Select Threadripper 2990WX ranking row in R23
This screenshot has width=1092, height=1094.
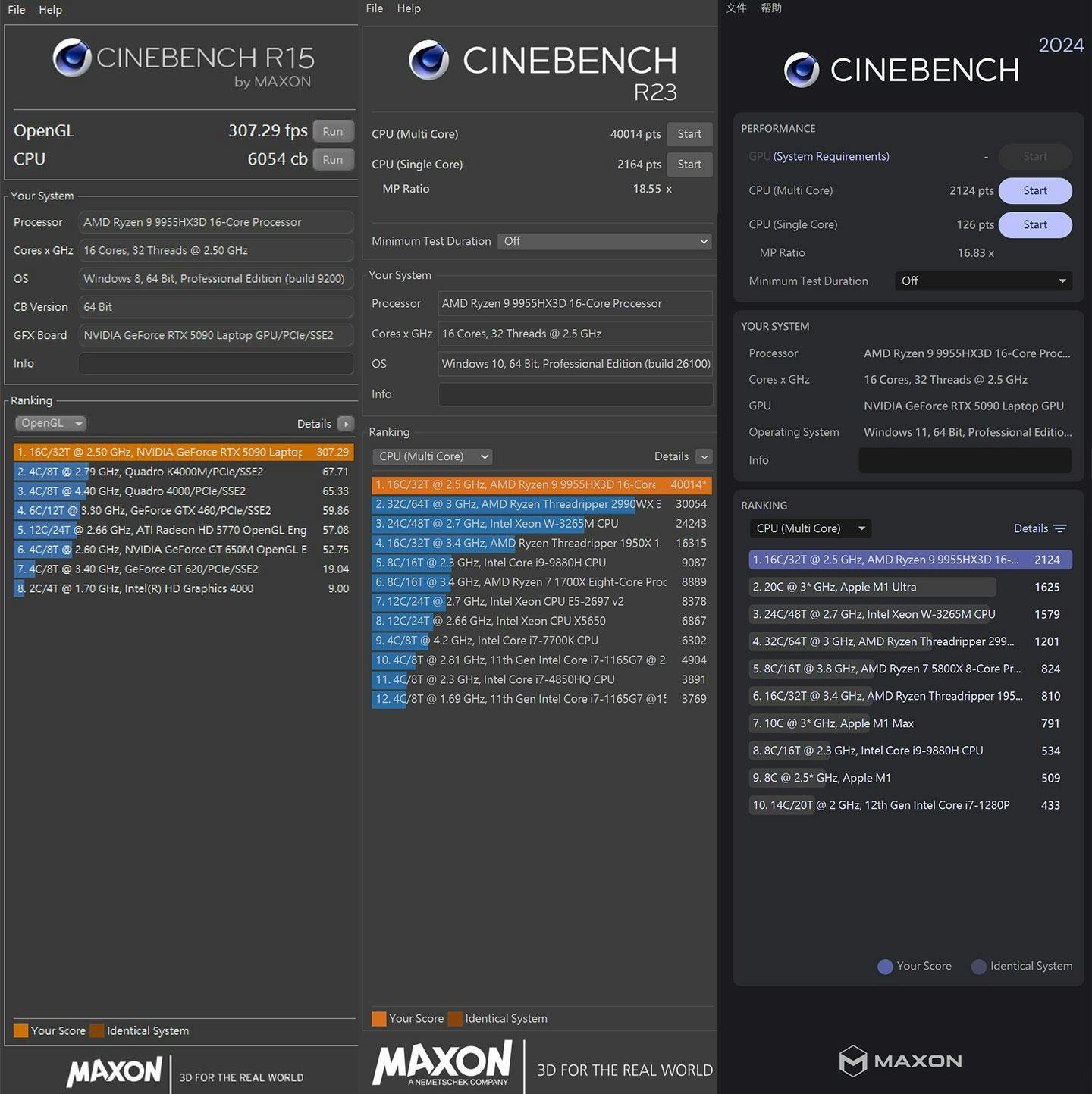click(541, 504)
